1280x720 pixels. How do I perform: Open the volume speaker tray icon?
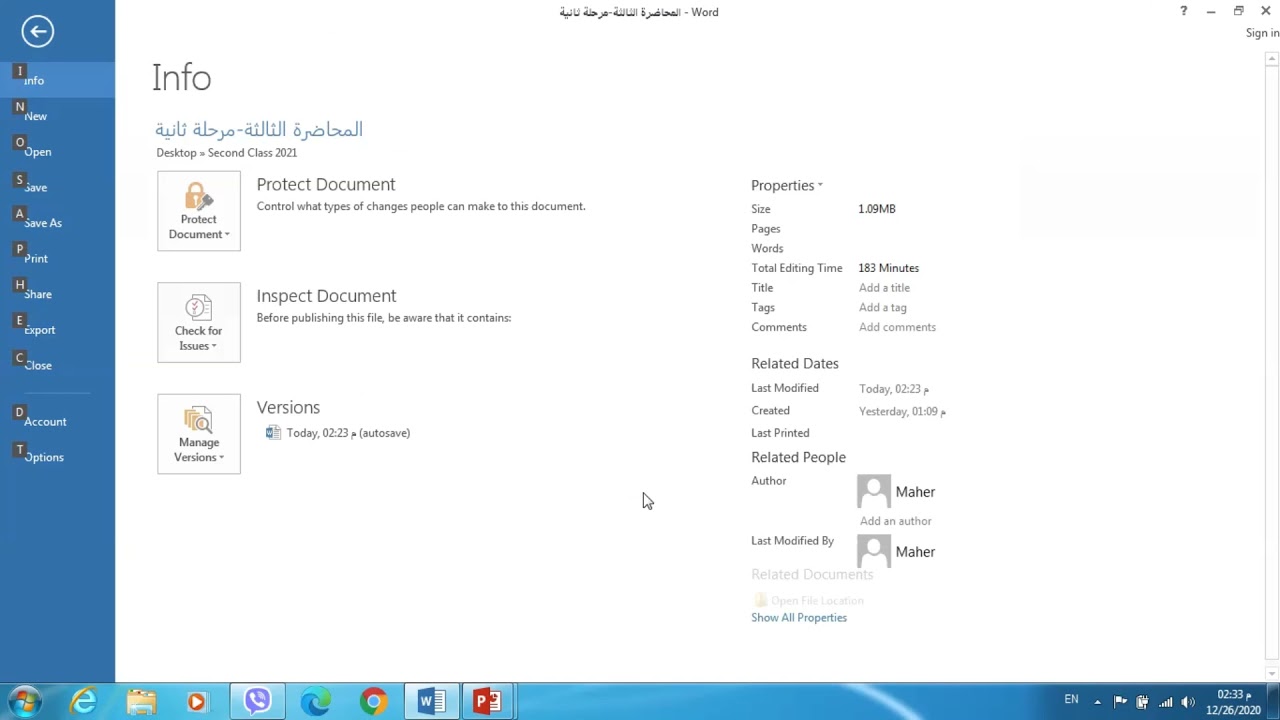(1188, 702)
